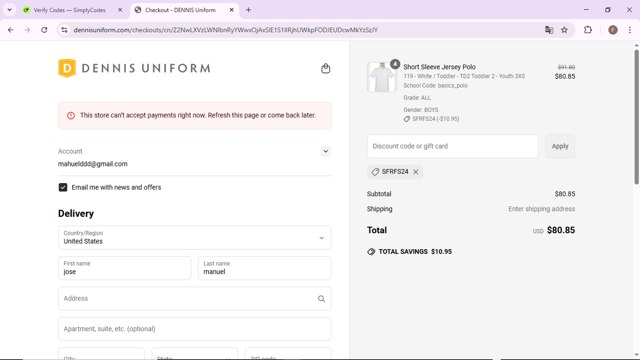This screenshot has width=640, height=360.
Task: Focus the Address input field
Action: (x=195, y=299)
